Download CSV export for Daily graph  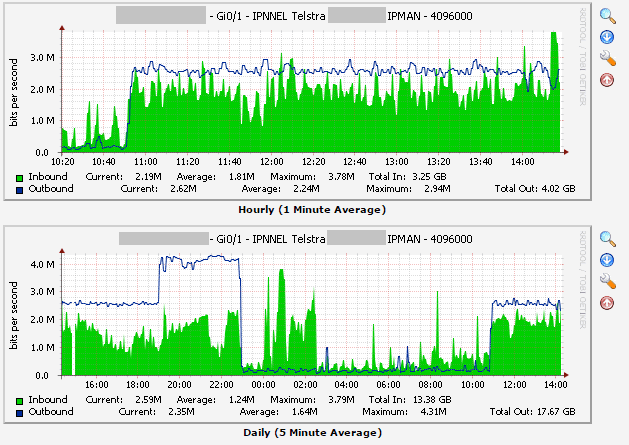pos(607,260)
